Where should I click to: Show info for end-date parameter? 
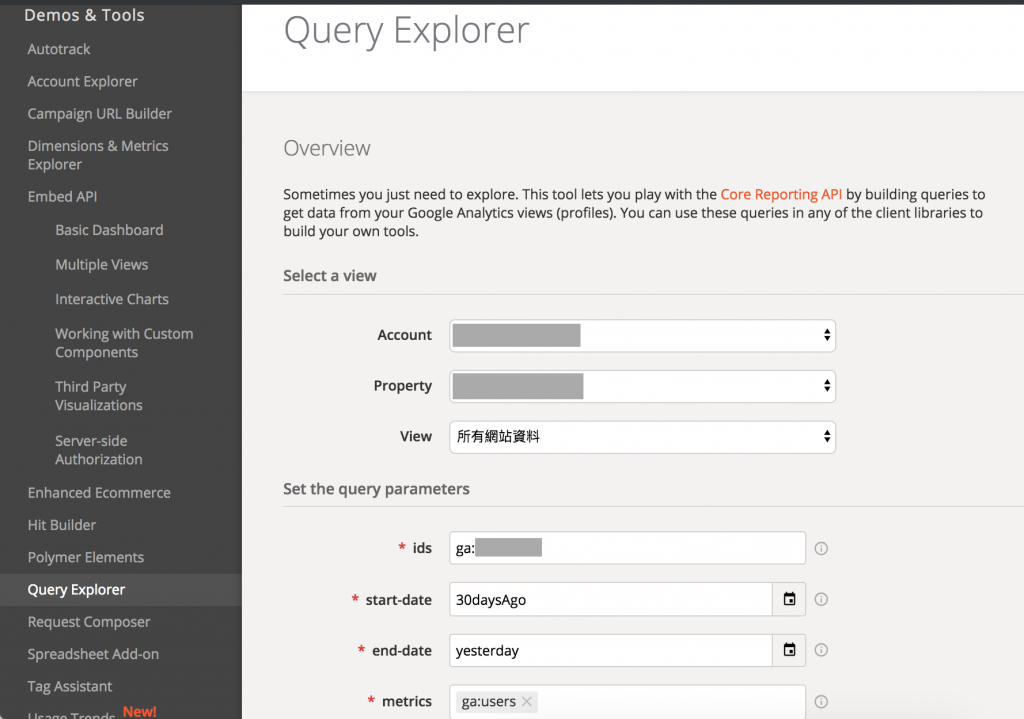(821, 650)
